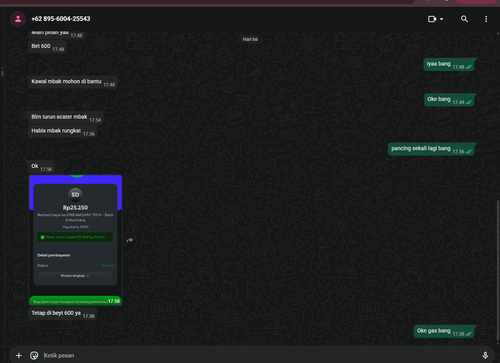Select message "Kawal mbak mohon di bantu"
500x363 pixels.
(73, 82)
